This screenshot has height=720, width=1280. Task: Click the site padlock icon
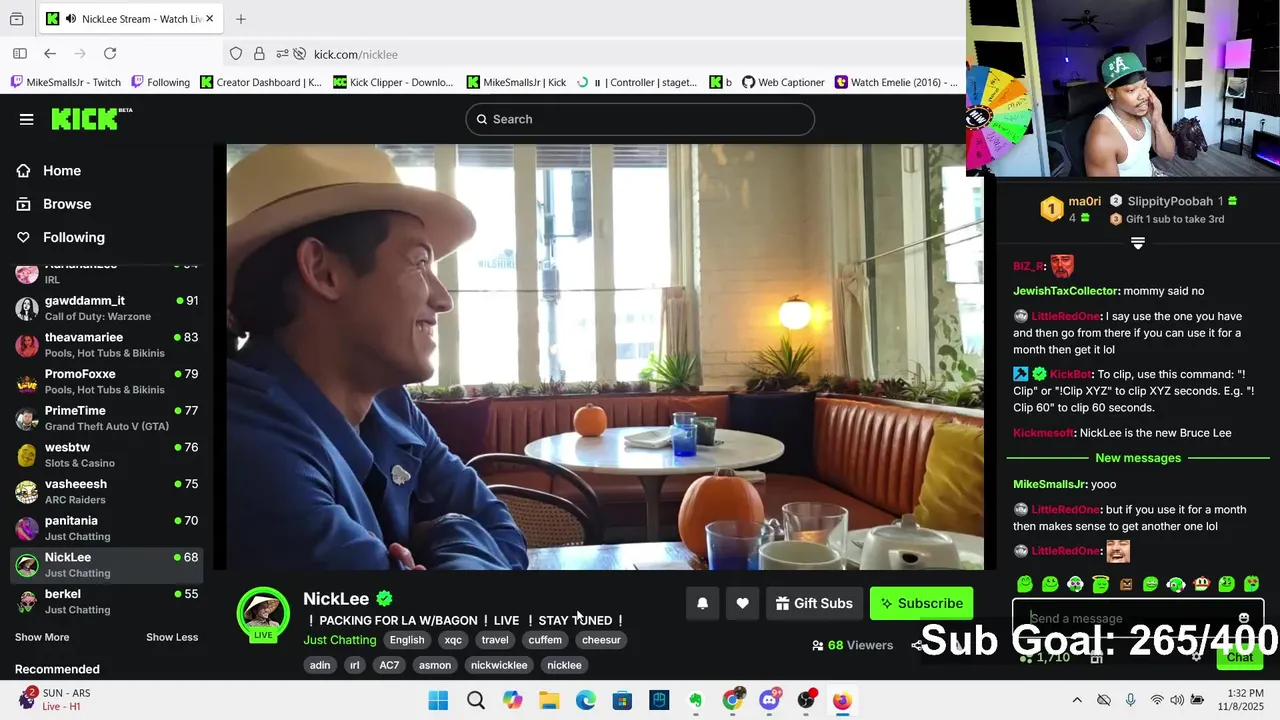(259, 54)
